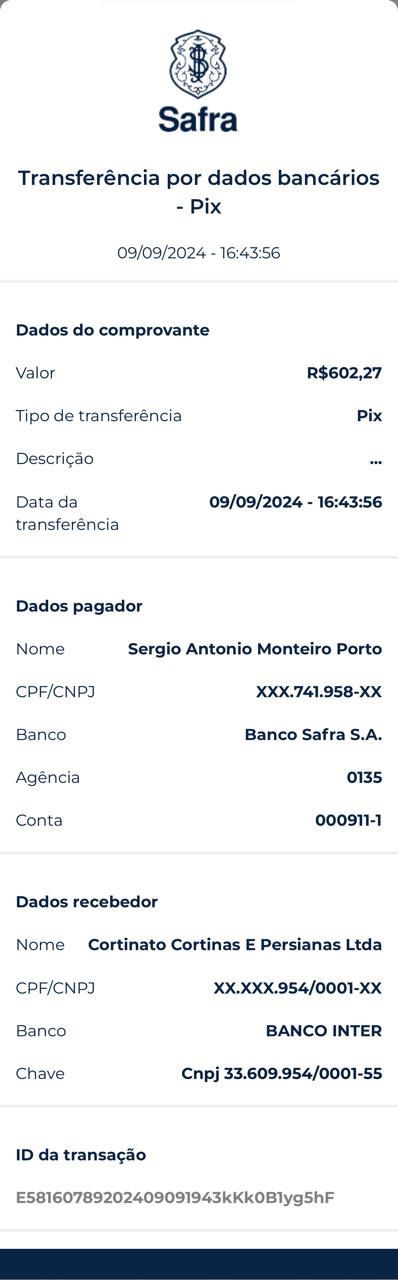Select the 'Dados do comprovante' section heading
This screenshot has height=1280, width=398.
tap(113, 330)
